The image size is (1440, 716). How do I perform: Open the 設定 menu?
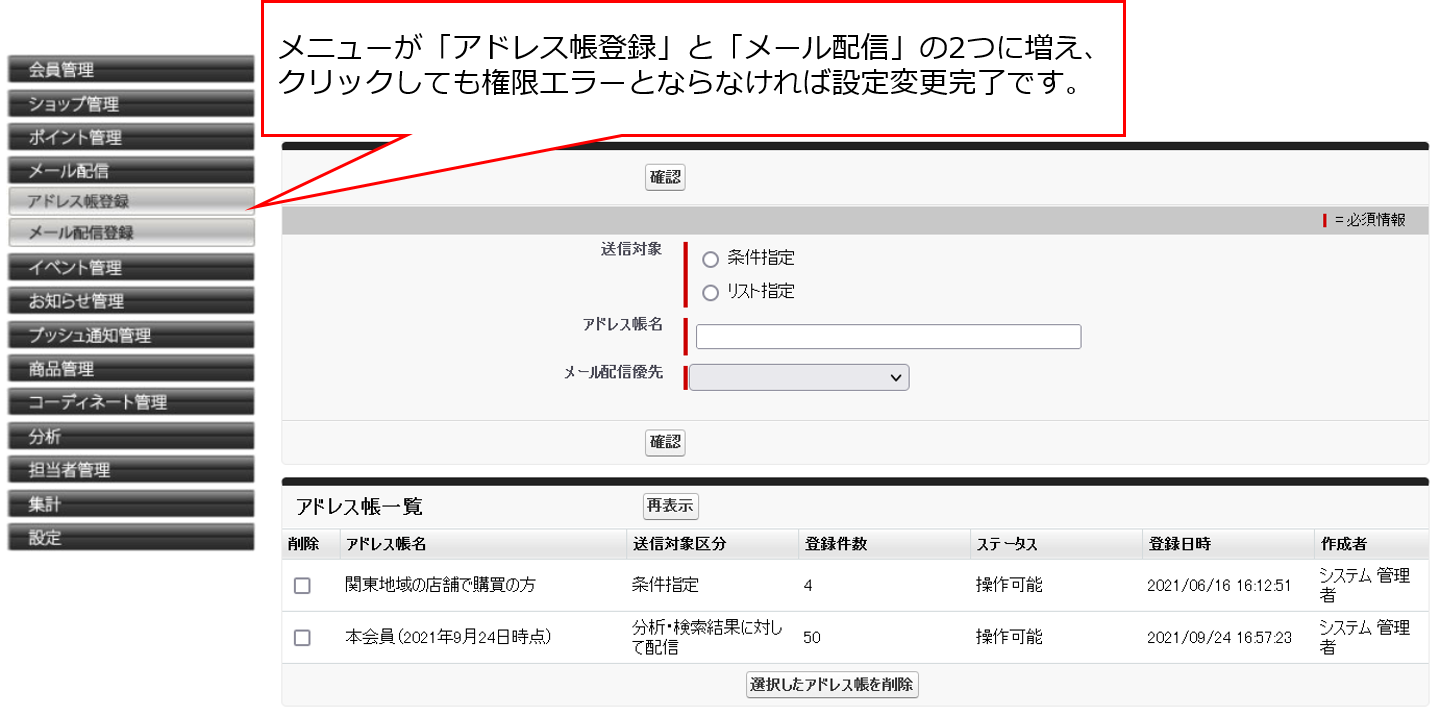click(x=130, y=538)
